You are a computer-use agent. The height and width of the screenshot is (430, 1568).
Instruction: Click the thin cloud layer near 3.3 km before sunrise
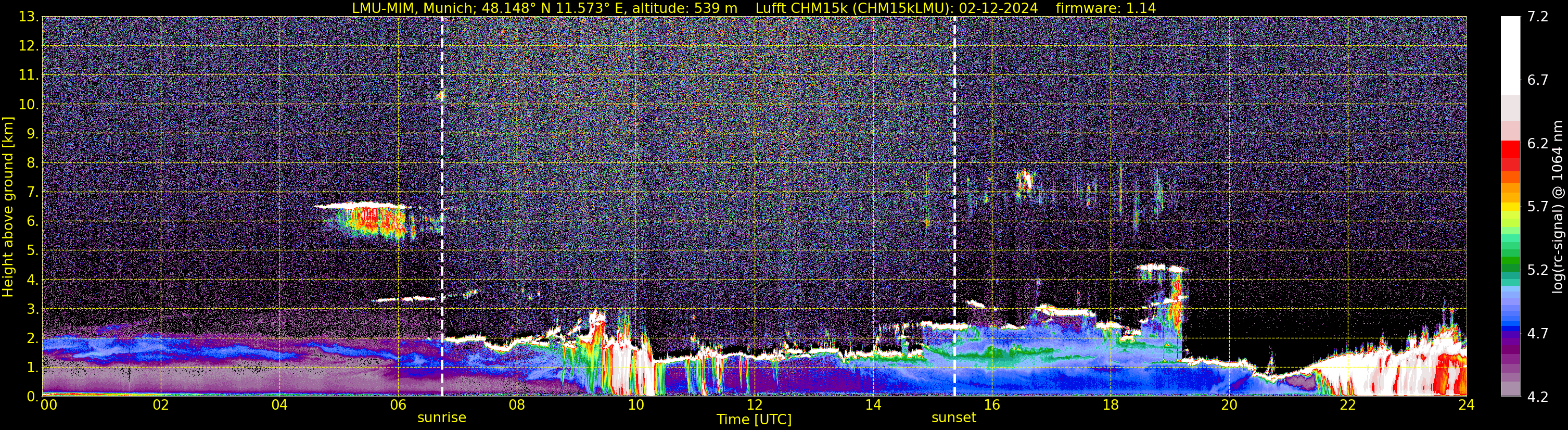pyautogui.click(x=405, y=299)
